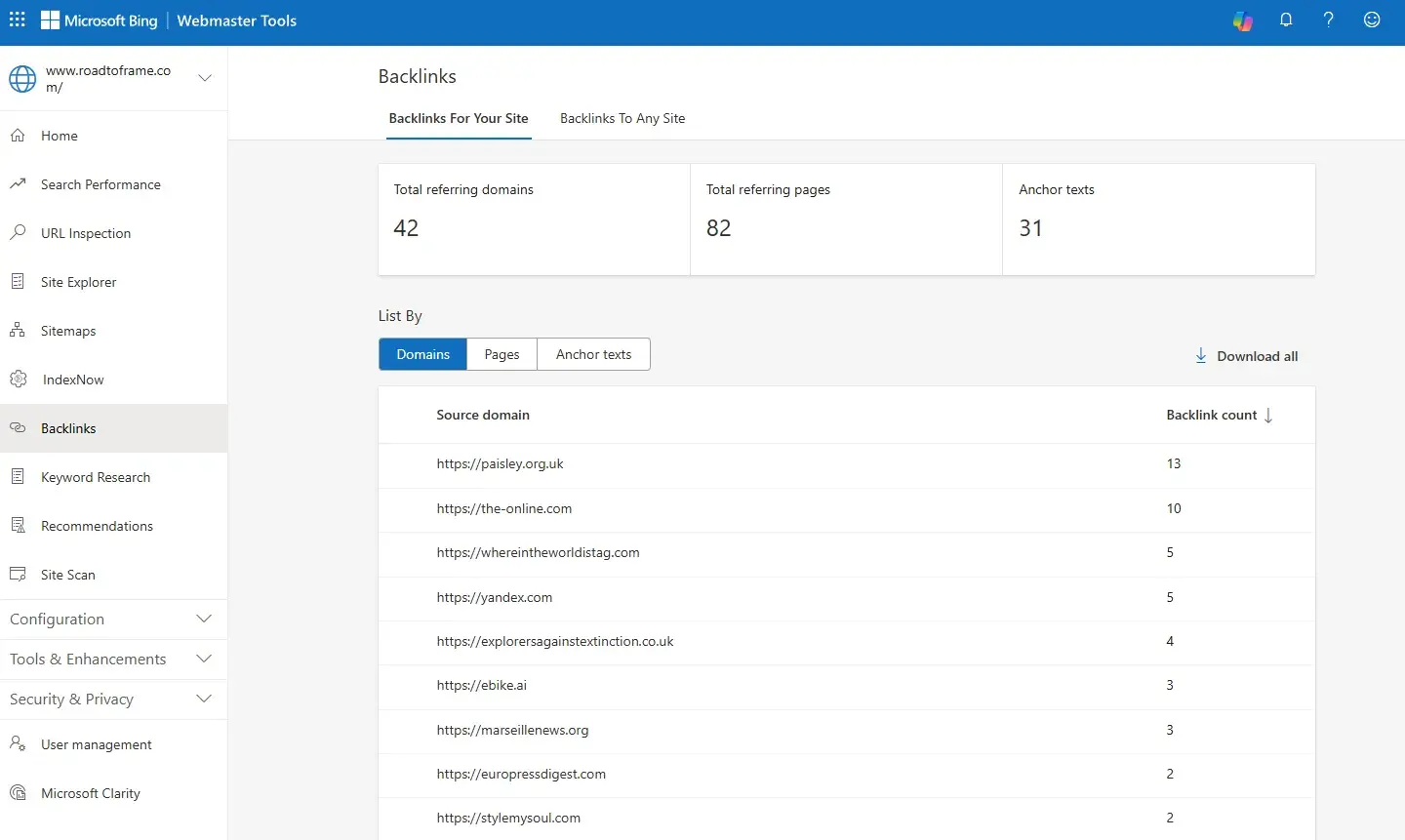
Task: Open URL Inspection from sidebar
Action: coord(86,232)
